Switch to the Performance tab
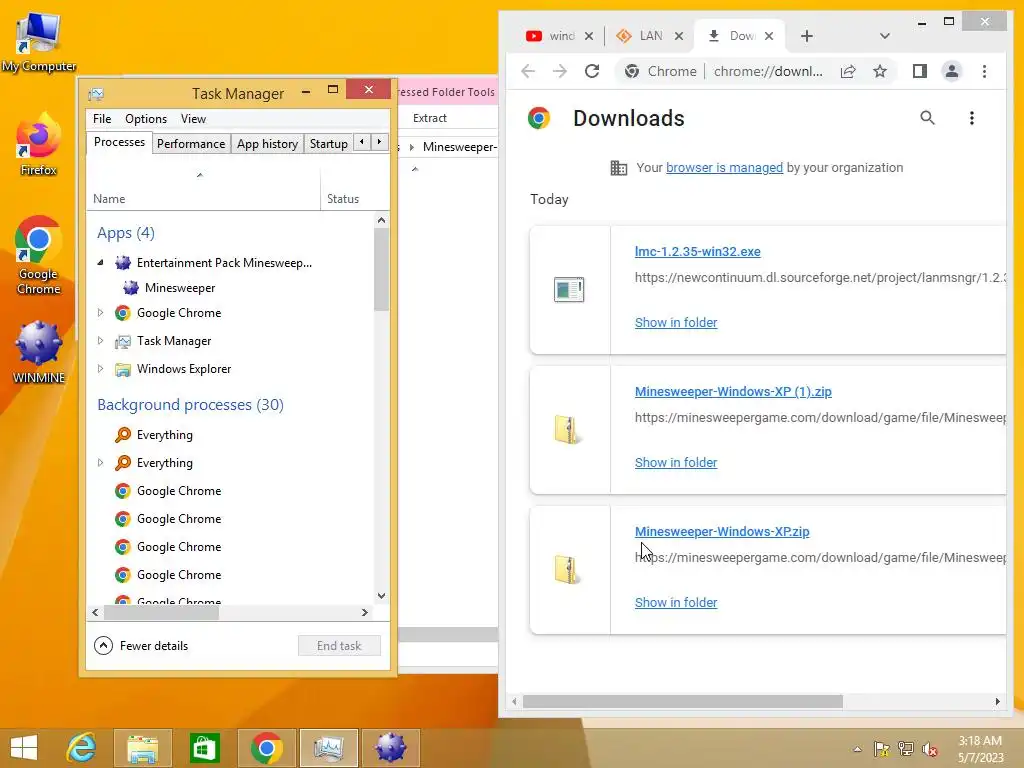Image resolution: width=1024 pixels, height=768 pixels. pyautogui.click(x=191, y=144)
